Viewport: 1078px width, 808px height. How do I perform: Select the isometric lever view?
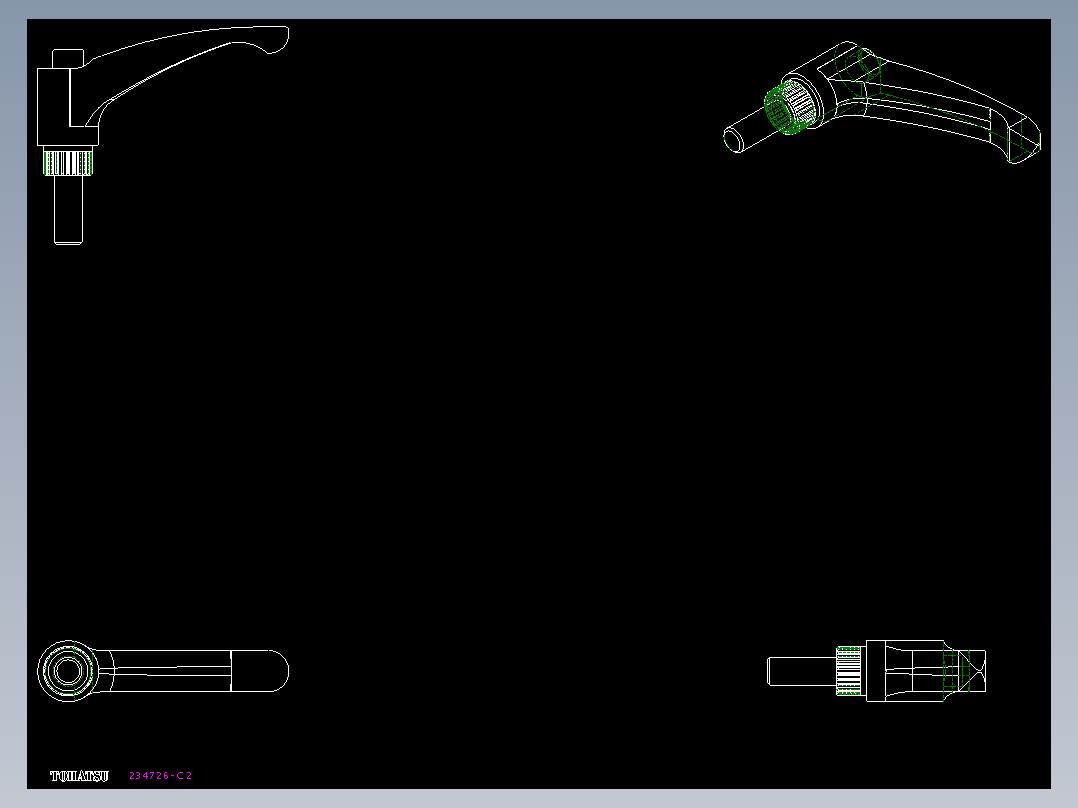pyautogui.click(x=882, y=102)
